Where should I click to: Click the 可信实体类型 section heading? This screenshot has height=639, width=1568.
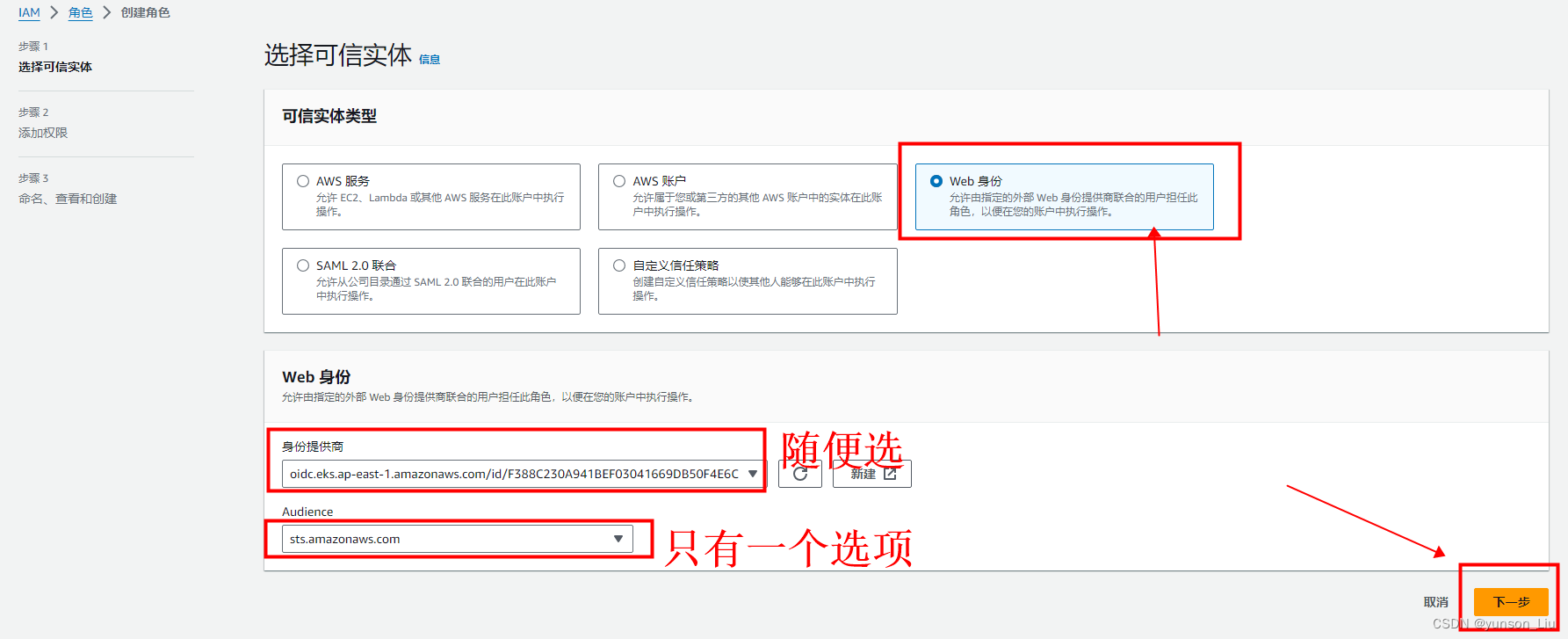329,116
